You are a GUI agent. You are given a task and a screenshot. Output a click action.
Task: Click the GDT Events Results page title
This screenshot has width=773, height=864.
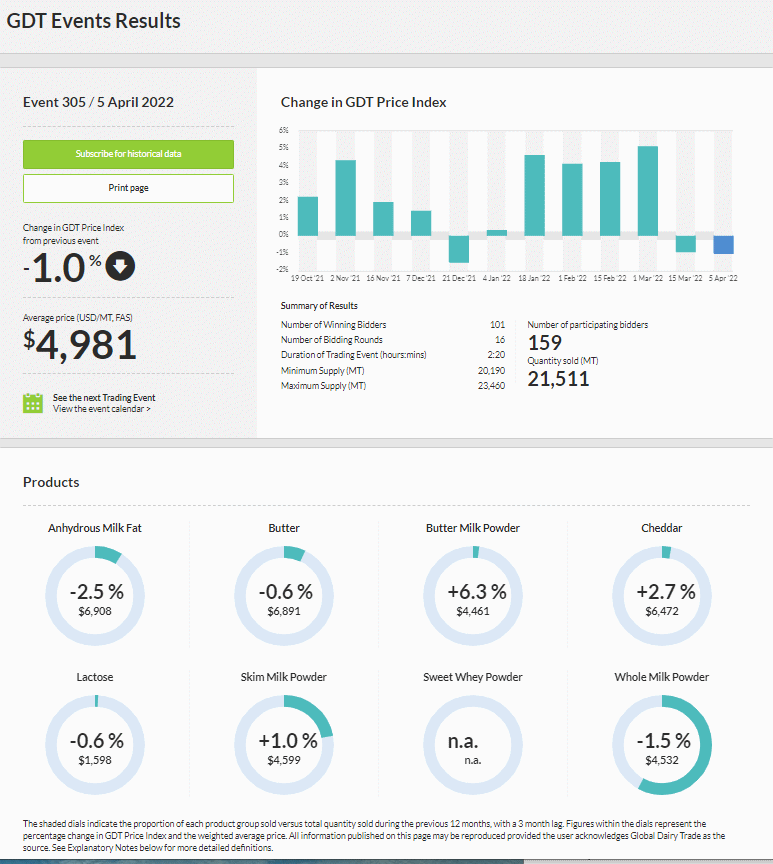click(94, 21)
